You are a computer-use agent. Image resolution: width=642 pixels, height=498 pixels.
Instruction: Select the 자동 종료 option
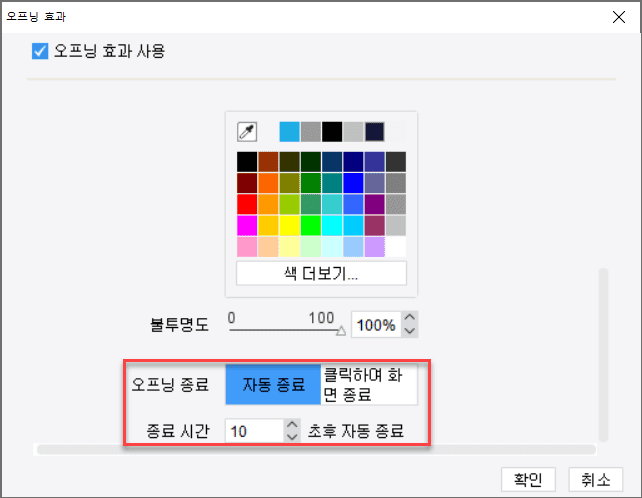(273, 385)
